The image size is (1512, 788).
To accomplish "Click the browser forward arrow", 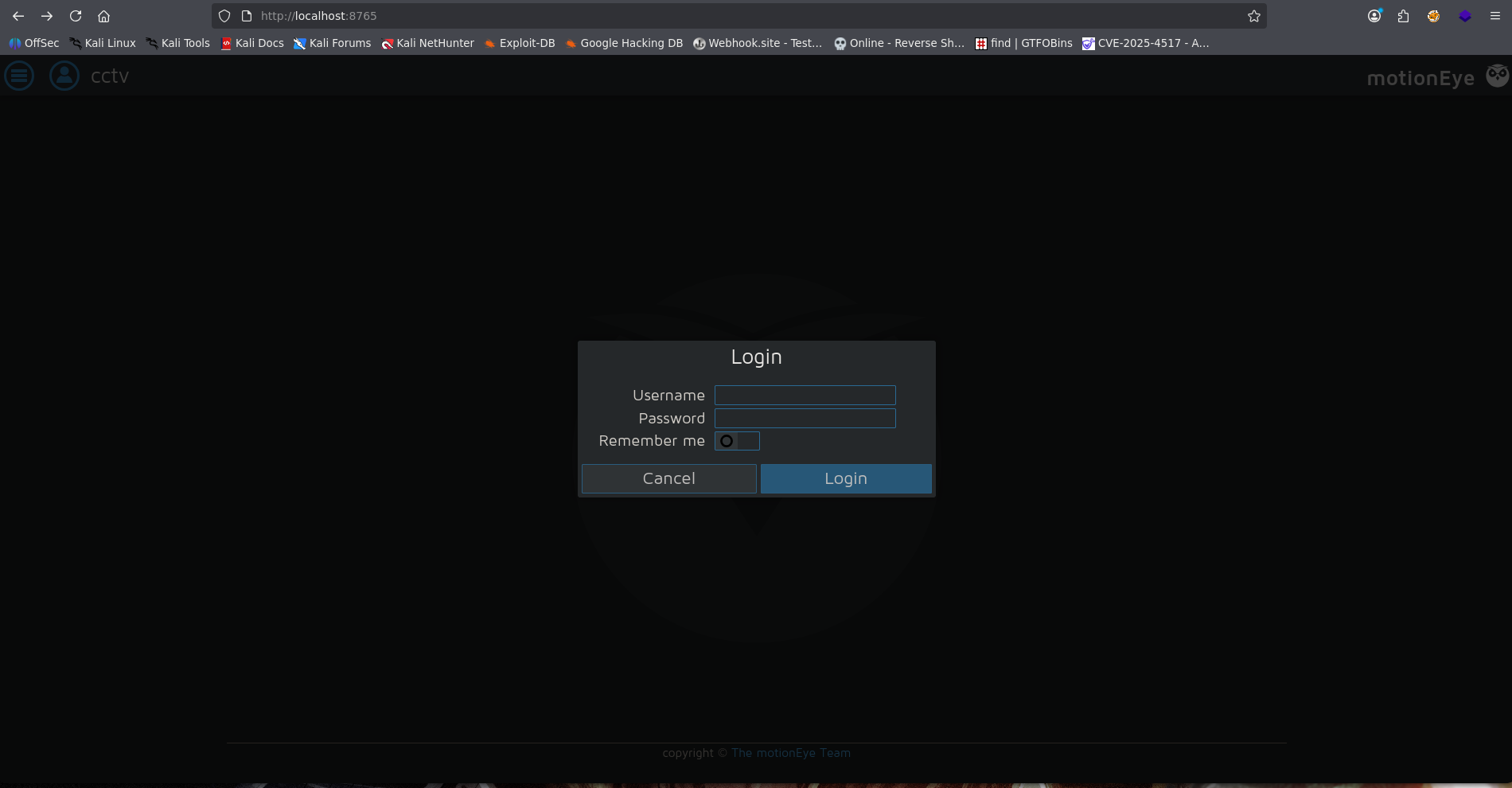I will (x=47, y=16).
